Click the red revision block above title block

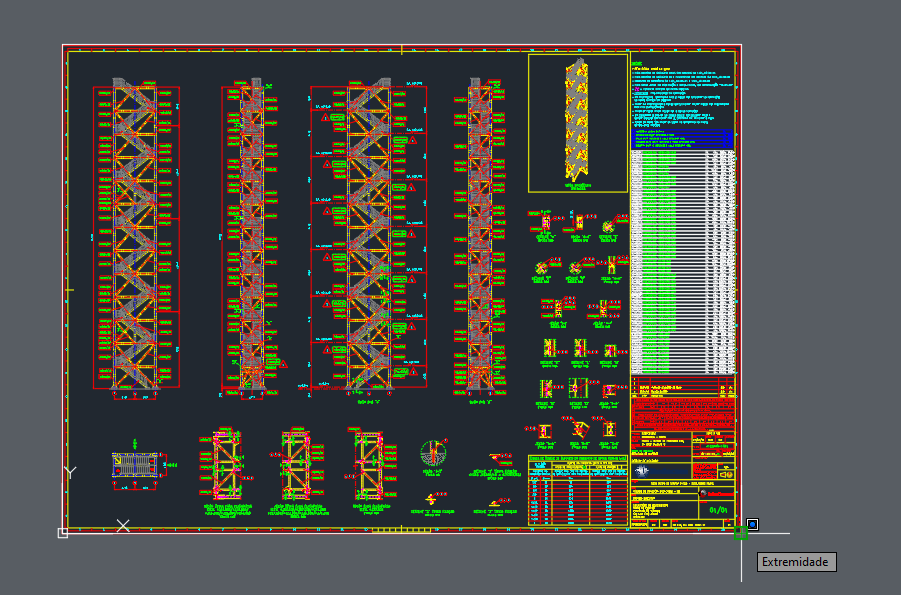(x=683, y=411)
